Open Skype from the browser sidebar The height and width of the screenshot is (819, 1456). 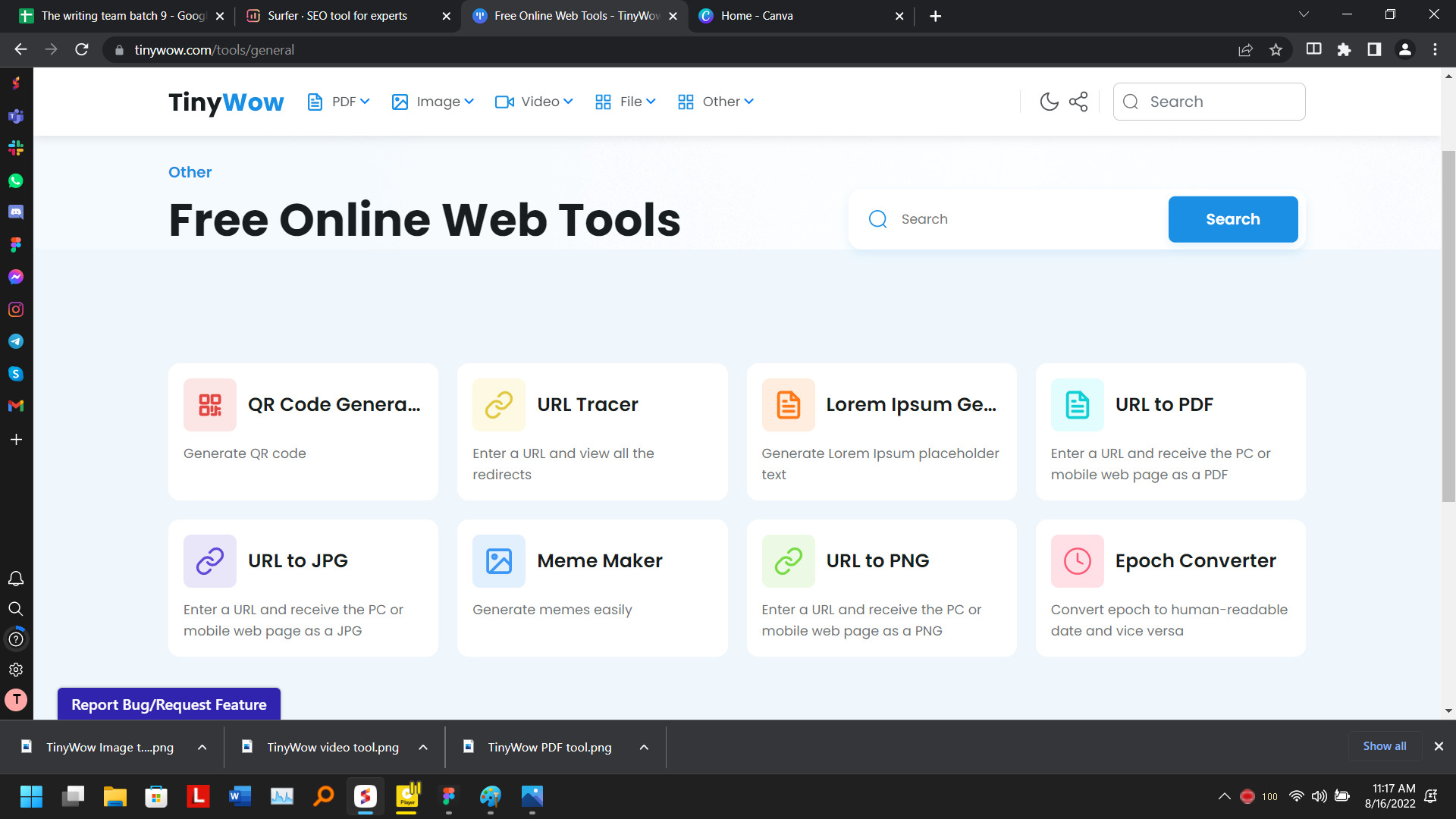coord(16,374)
